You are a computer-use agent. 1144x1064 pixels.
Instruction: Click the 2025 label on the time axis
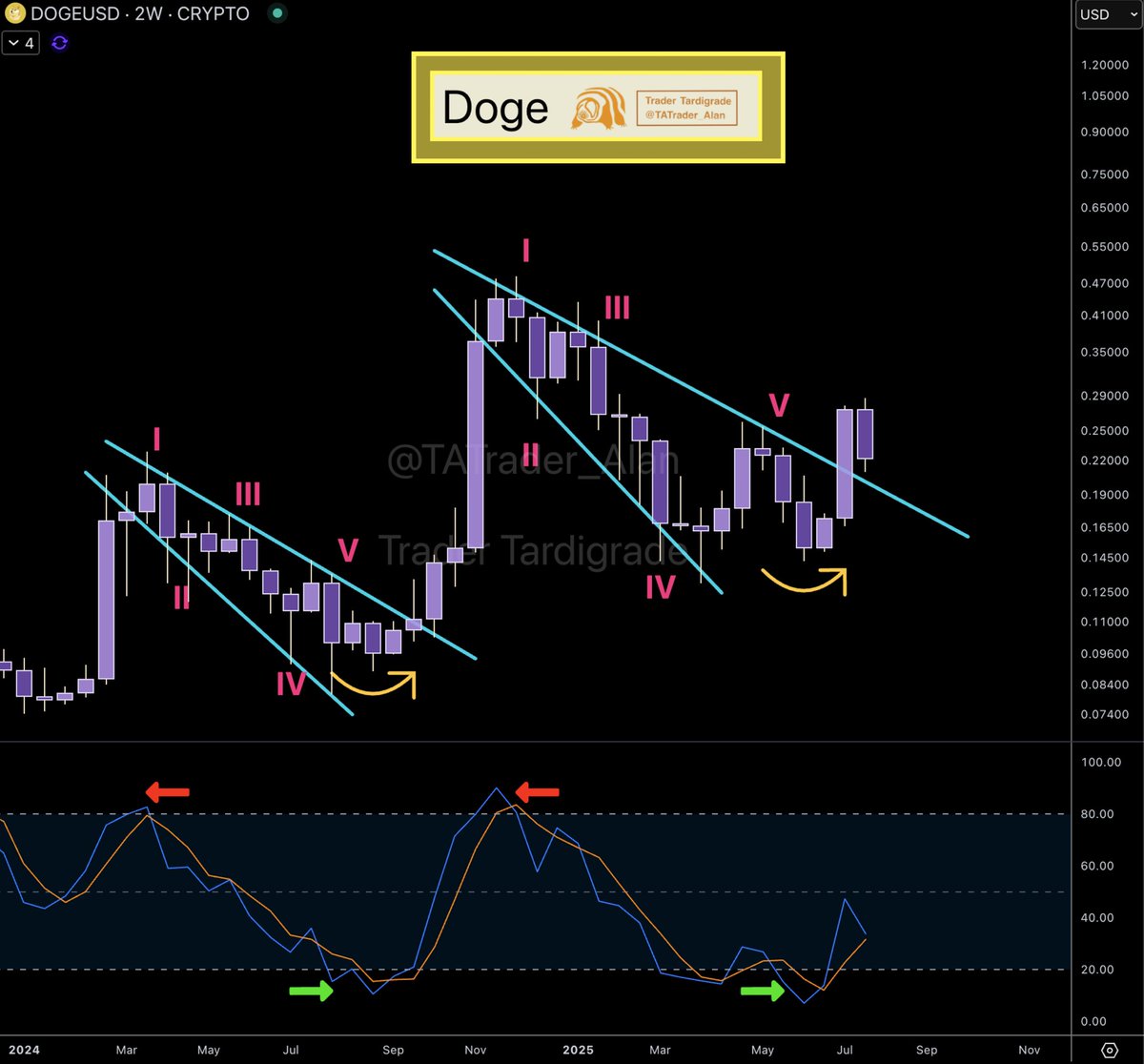[578, 1050]
